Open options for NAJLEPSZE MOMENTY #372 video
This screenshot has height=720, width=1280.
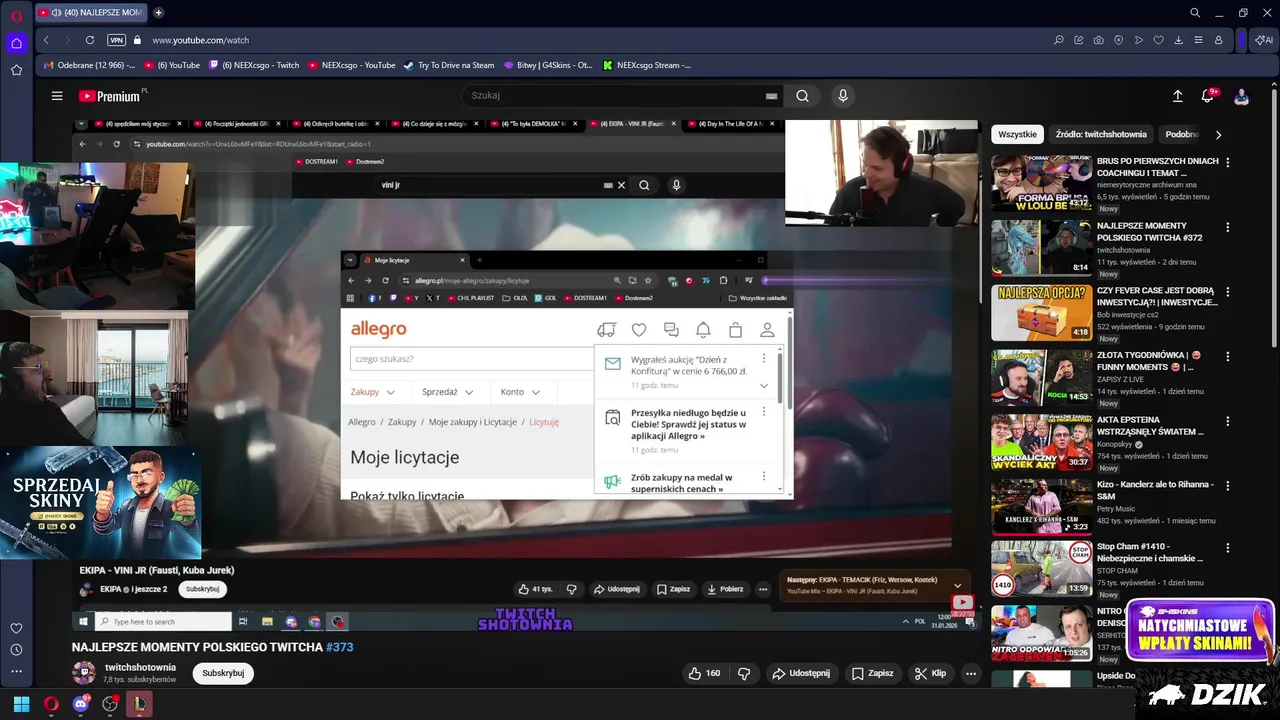pyautogui.click(x=1228, y=227)
